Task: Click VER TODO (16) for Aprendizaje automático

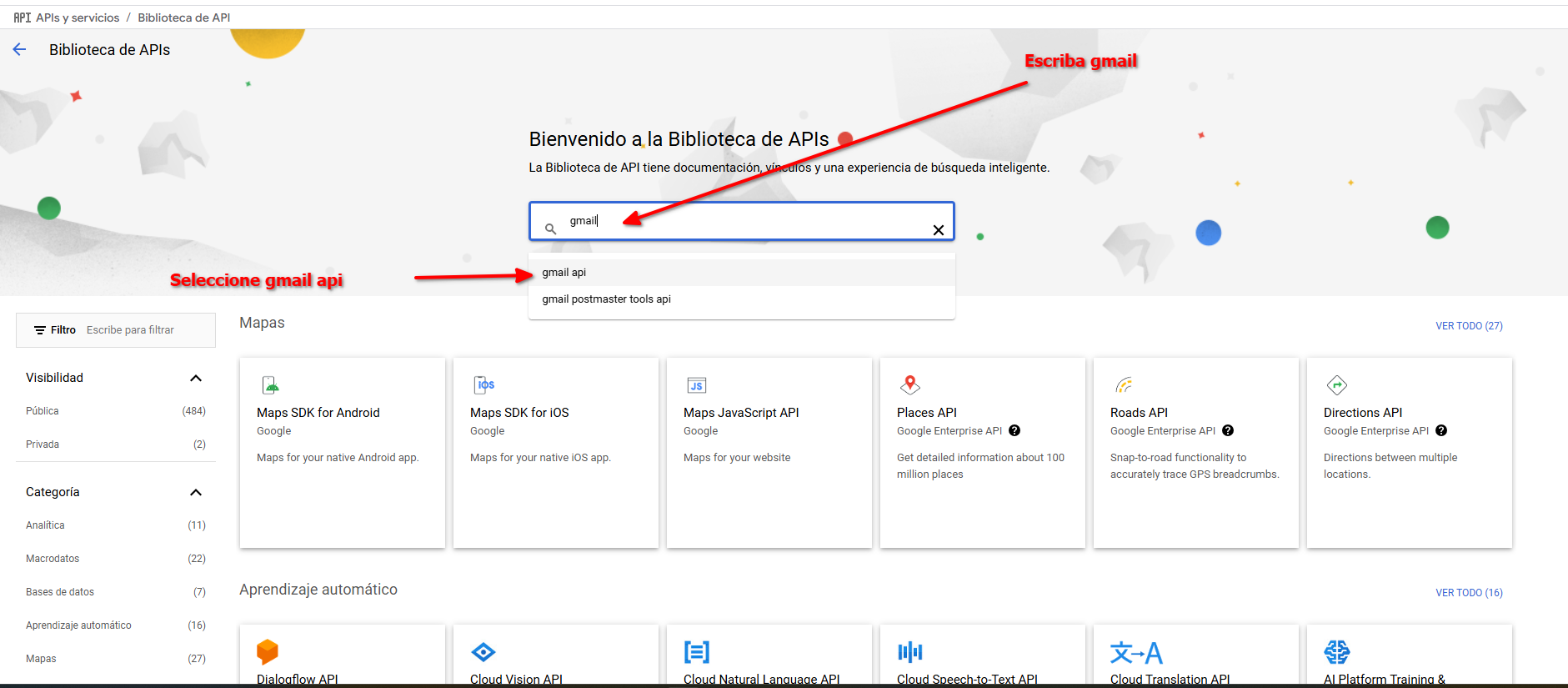Action: pos(1468,593)
